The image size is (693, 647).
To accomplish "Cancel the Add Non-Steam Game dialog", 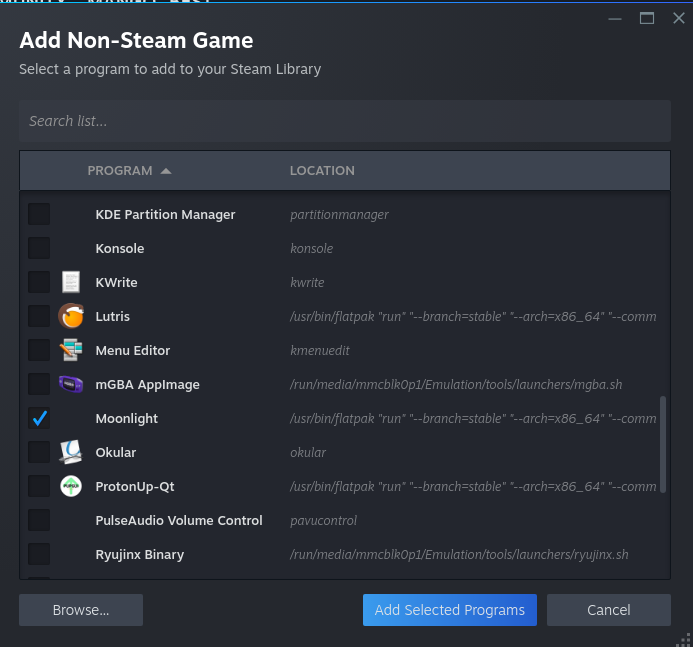I will tap(608, 610).
